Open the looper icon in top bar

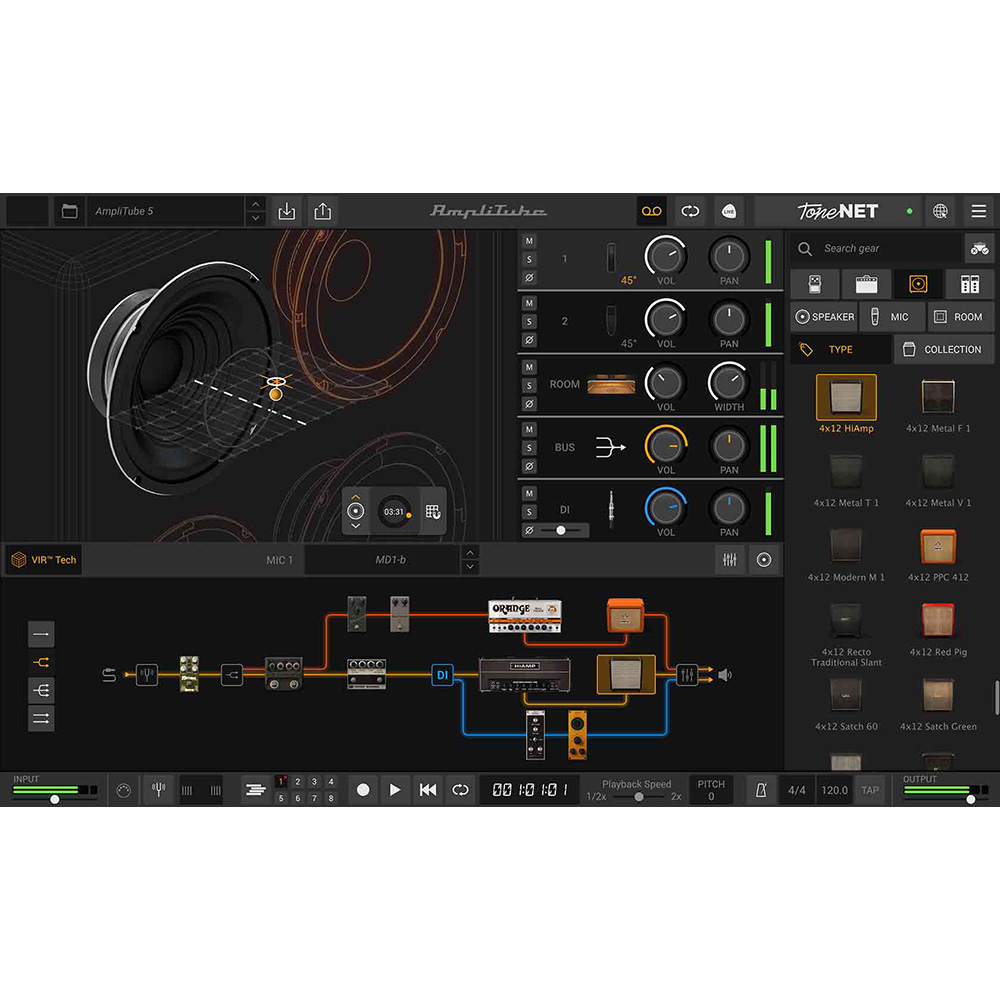coord(690,211)
